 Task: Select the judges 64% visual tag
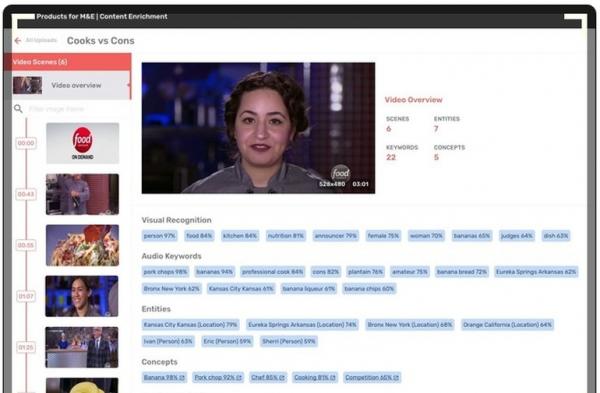517,236
